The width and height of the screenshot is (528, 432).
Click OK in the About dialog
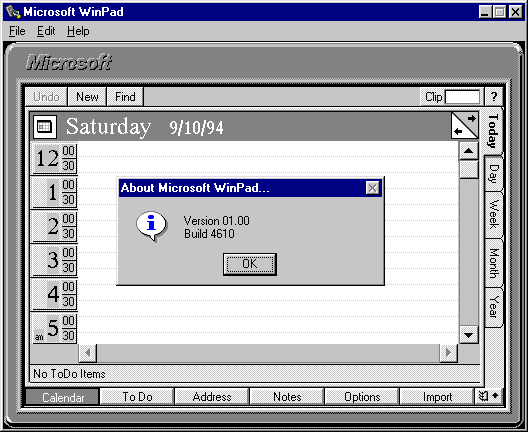coord(250,264)
